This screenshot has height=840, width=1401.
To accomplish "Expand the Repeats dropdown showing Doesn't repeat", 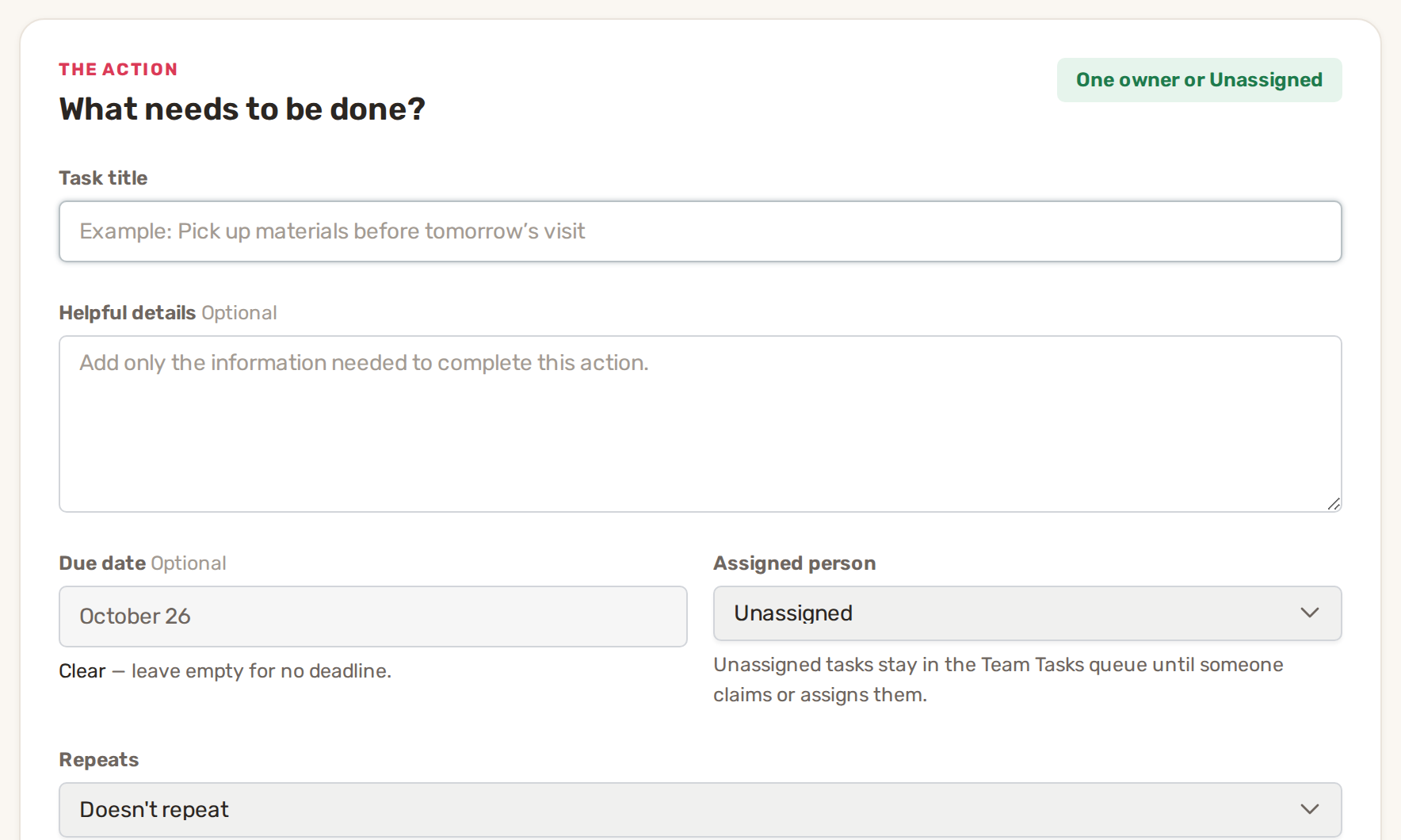I will pyautogui.click(x=700, y=810).
